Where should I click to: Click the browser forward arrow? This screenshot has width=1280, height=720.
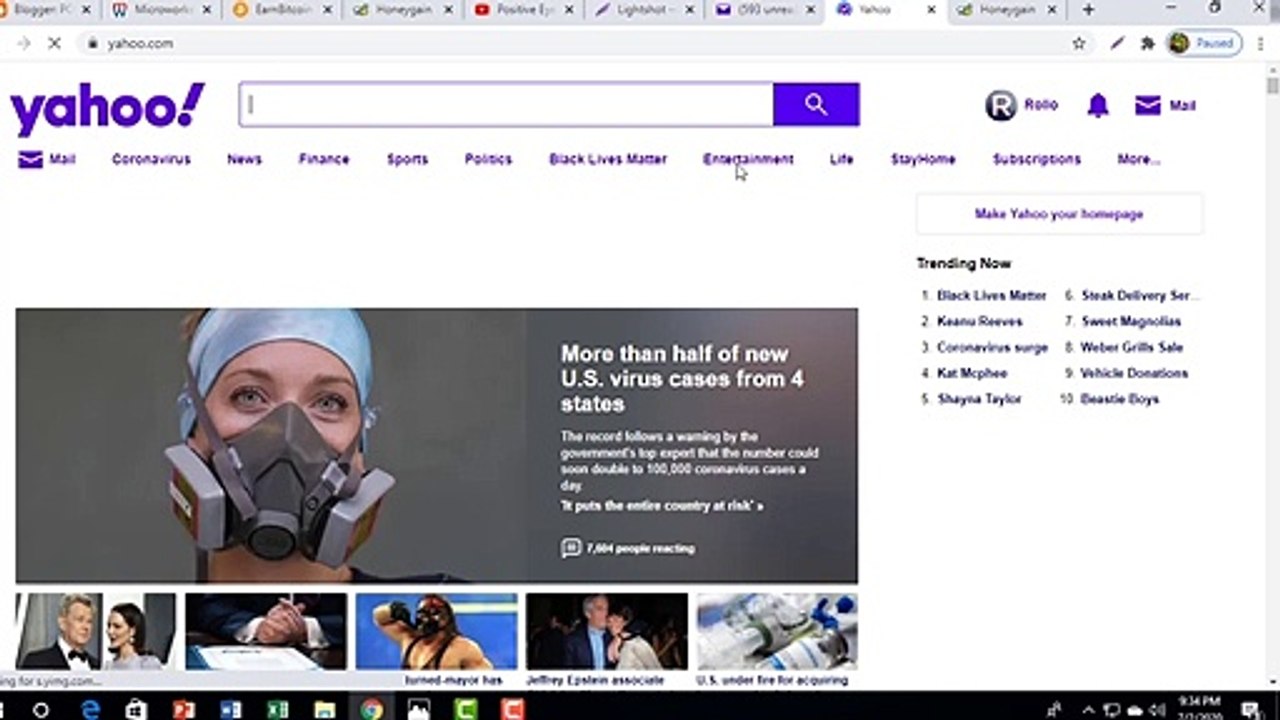24,43
